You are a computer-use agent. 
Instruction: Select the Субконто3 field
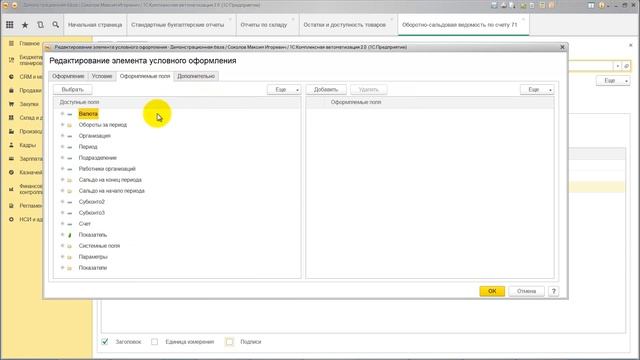pos(92,213)
